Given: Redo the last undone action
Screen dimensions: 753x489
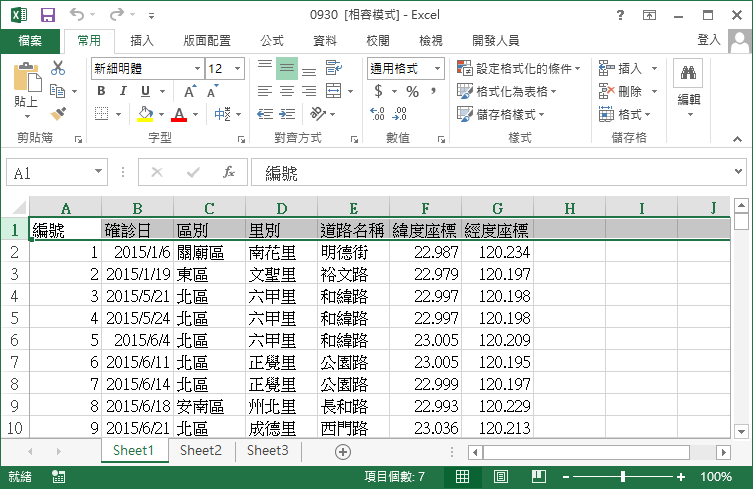Looking at the screenshot, I should point(117,14).
